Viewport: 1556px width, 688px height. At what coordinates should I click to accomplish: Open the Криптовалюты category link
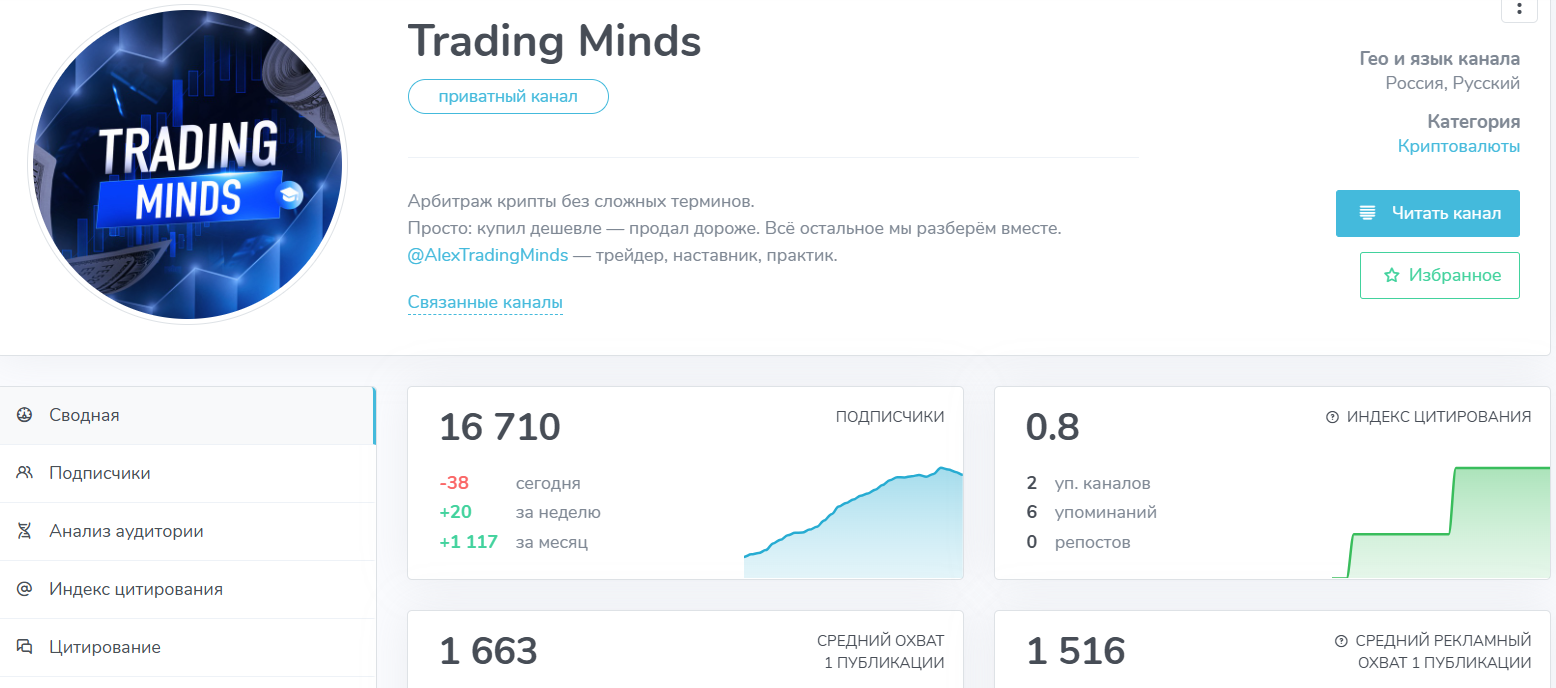[1459, 146]
